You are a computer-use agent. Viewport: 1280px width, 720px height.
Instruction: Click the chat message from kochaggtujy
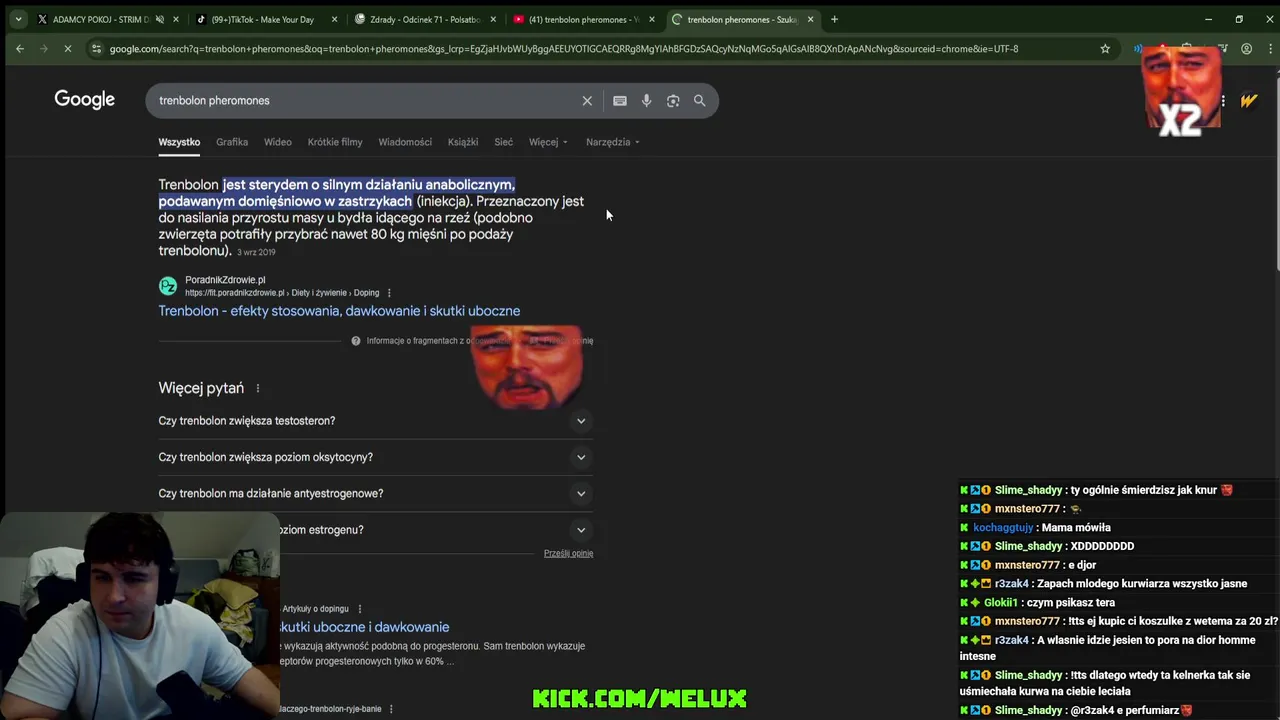1035,527
